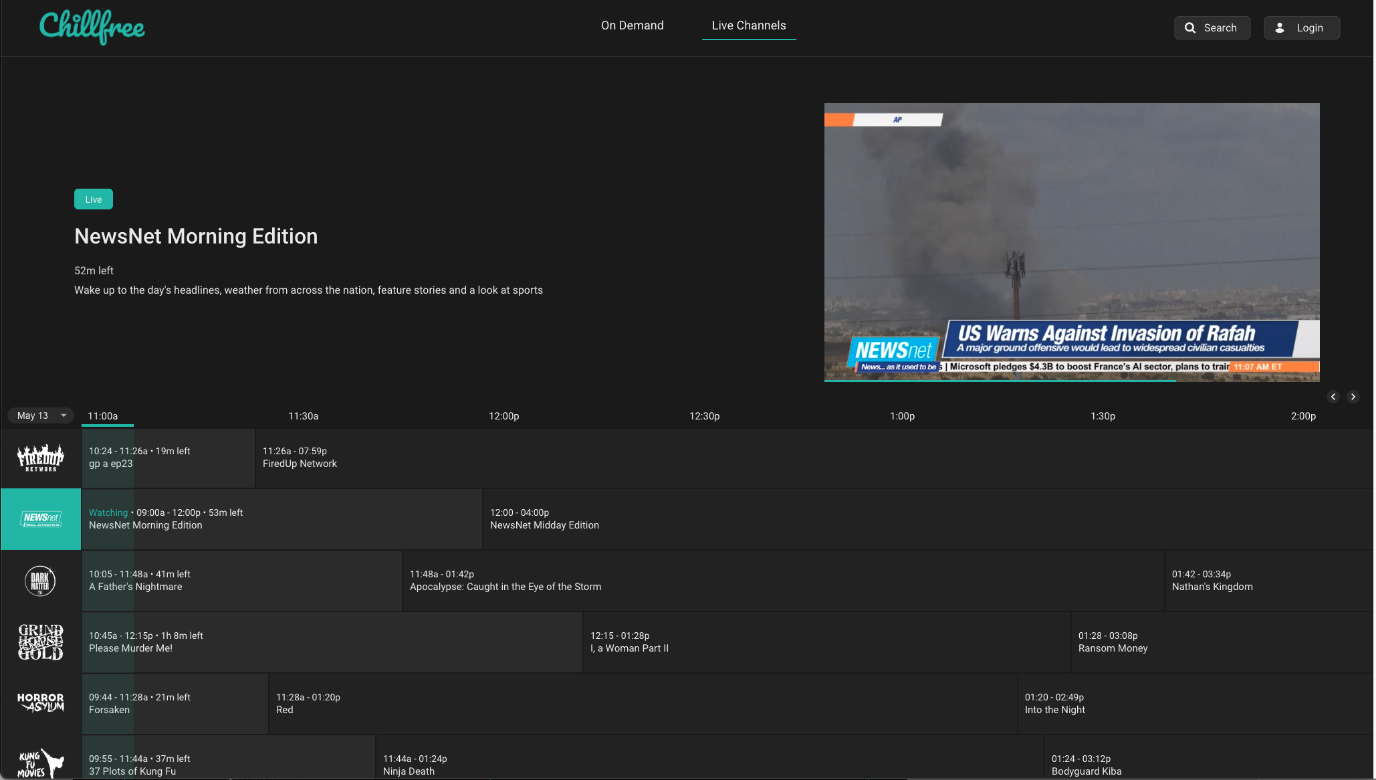Click the 2:00p timeline marker
Screen dimensions: 1376x780
(1303, 416)
